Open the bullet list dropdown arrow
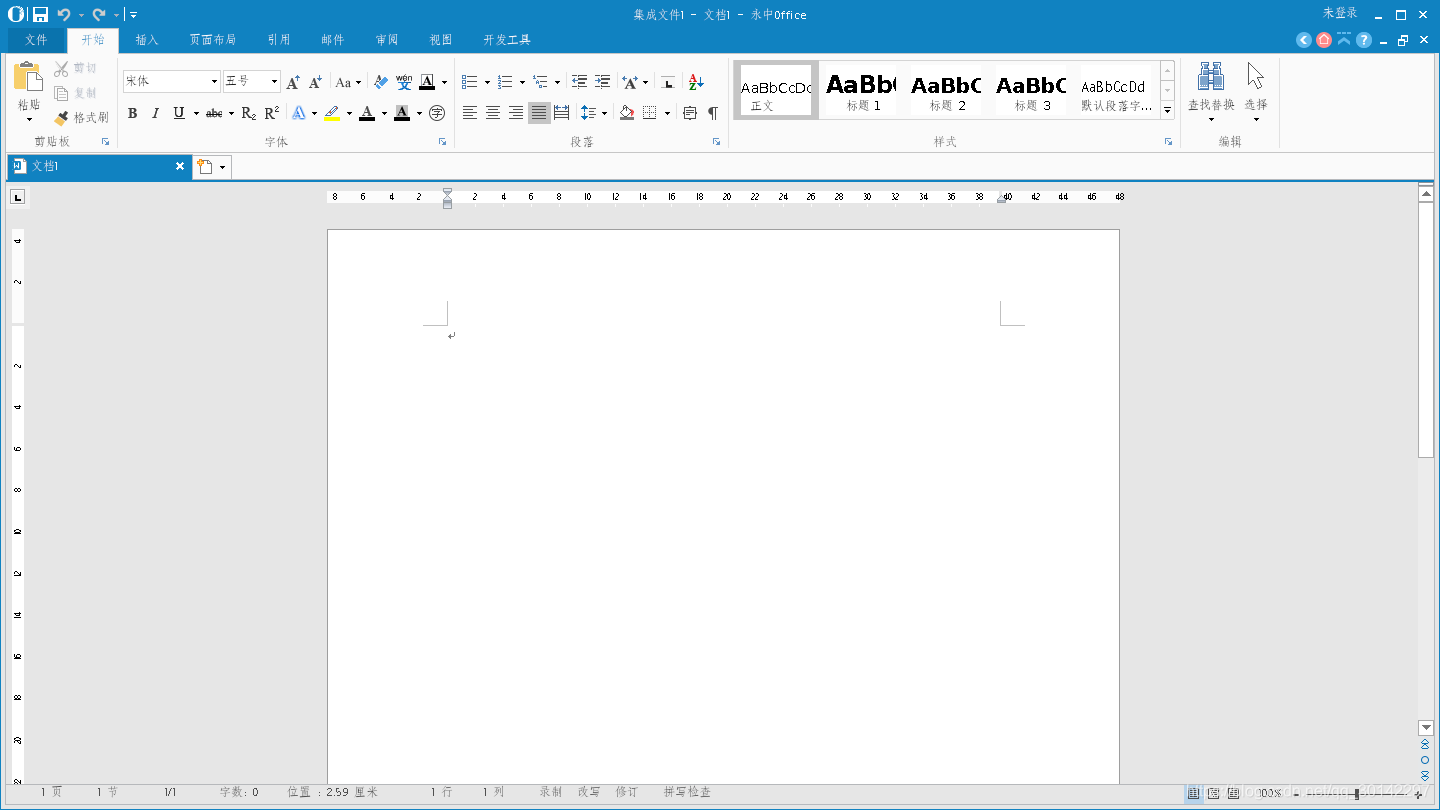1440x810 pixels. 487,82
